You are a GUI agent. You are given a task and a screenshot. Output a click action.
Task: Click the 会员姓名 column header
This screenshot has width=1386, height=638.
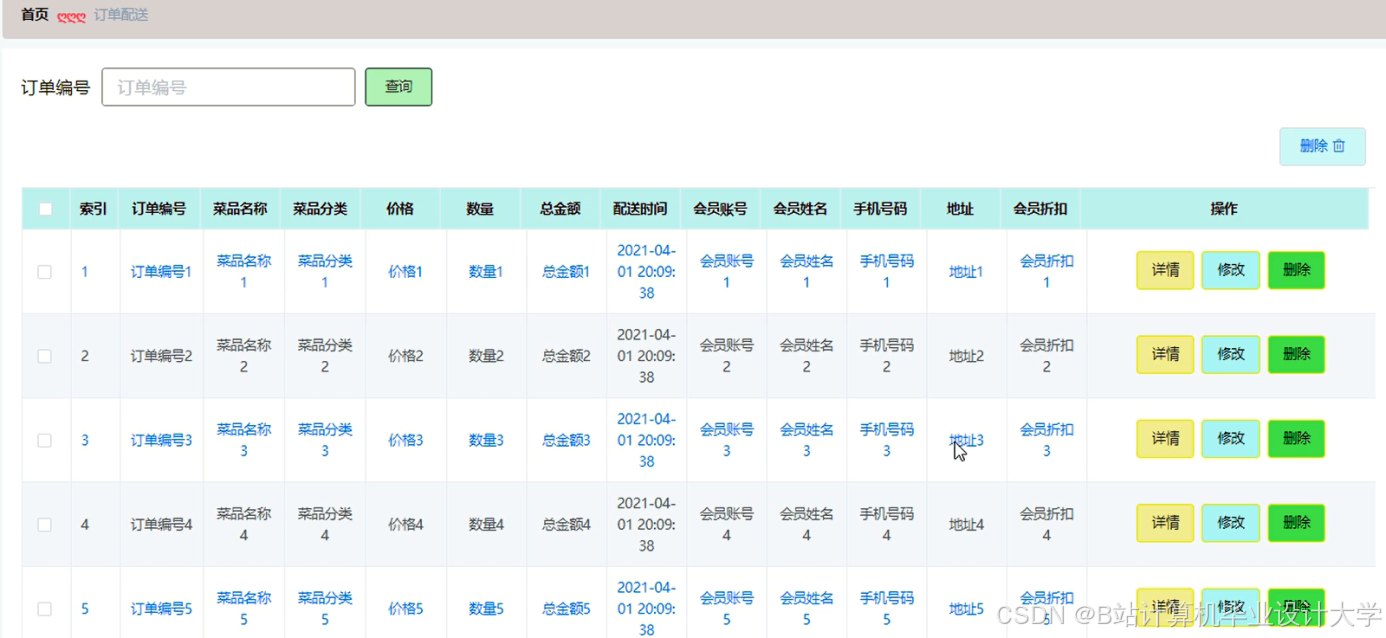tap(800, 209)
